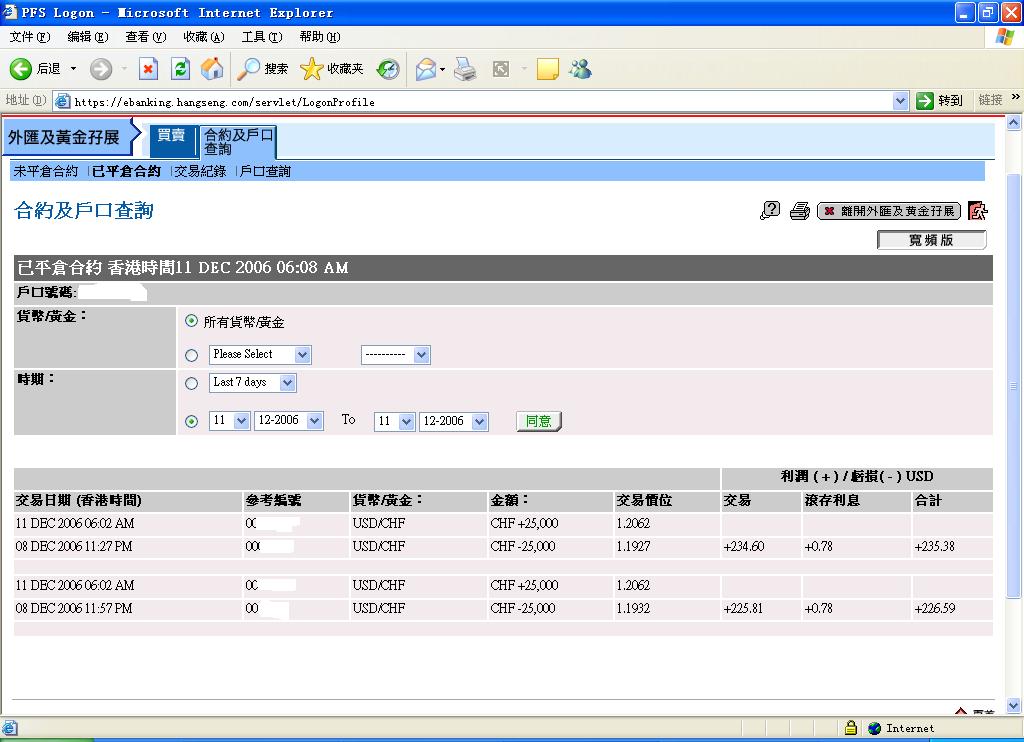Open the Back button history arrow

click(x=73, y=69)
